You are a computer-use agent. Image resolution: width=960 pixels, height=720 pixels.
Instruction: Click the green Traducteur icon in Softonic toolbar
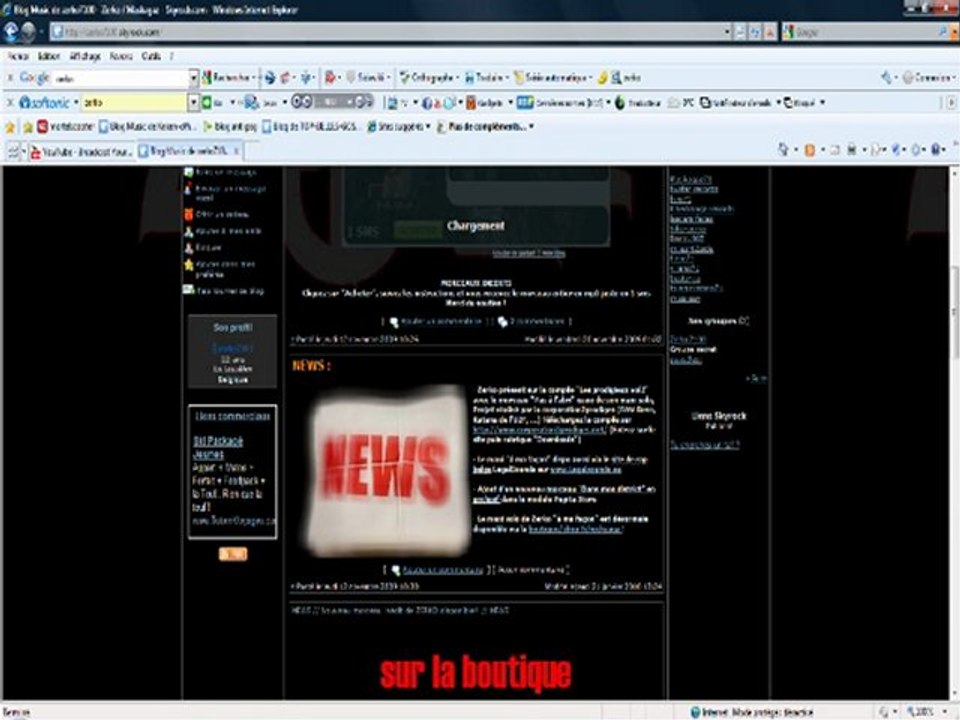(620, 103)
